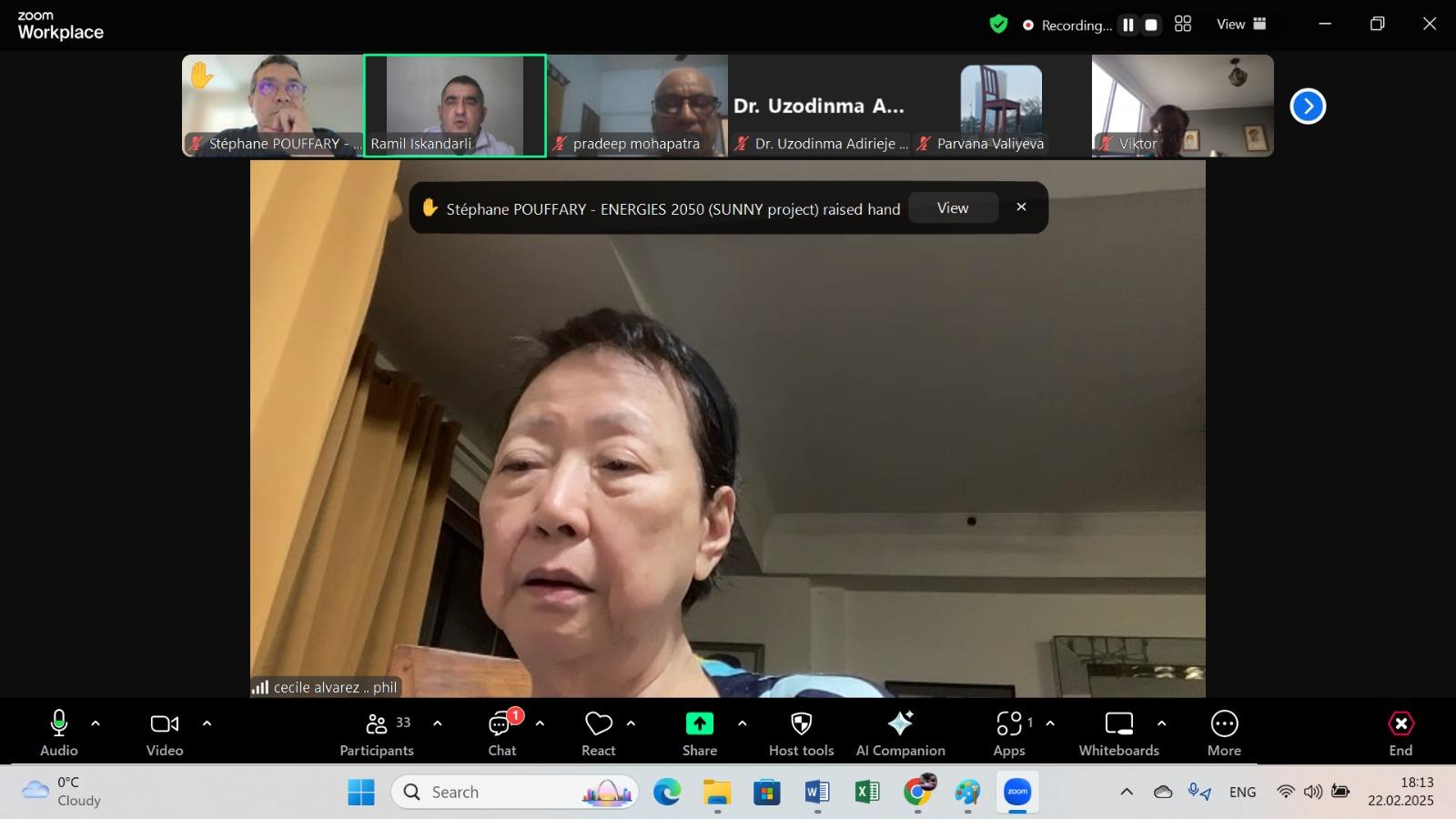1456x819 pixels.
Task: Click the taskbar Search box
Action: pyautogui.click(x=516, y=793)
